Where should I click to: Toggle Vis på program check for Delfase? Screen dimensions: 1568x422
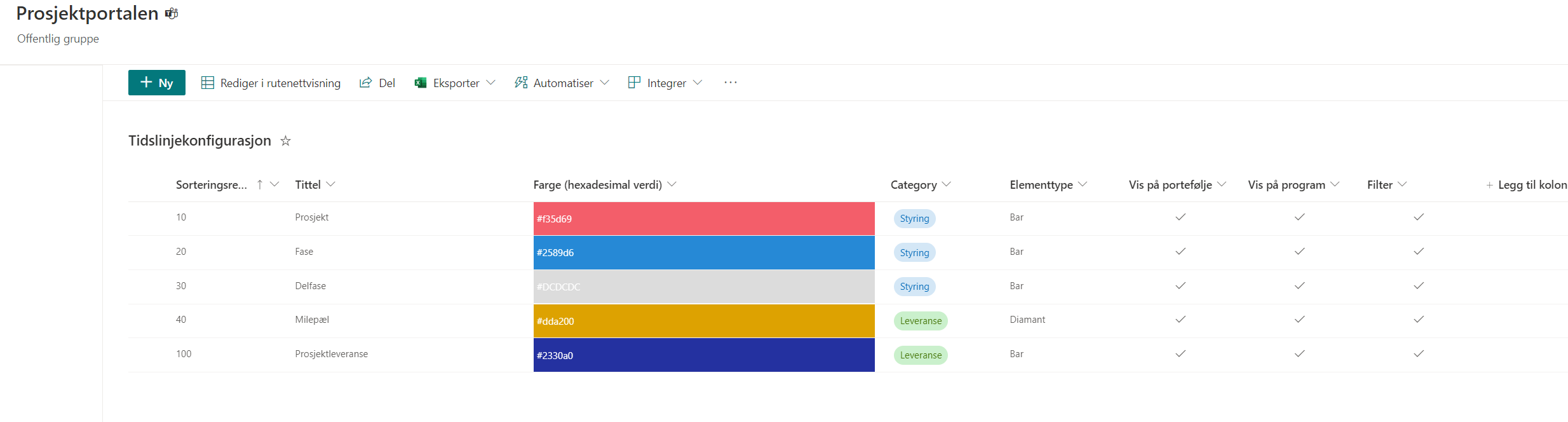(1300, 286)
